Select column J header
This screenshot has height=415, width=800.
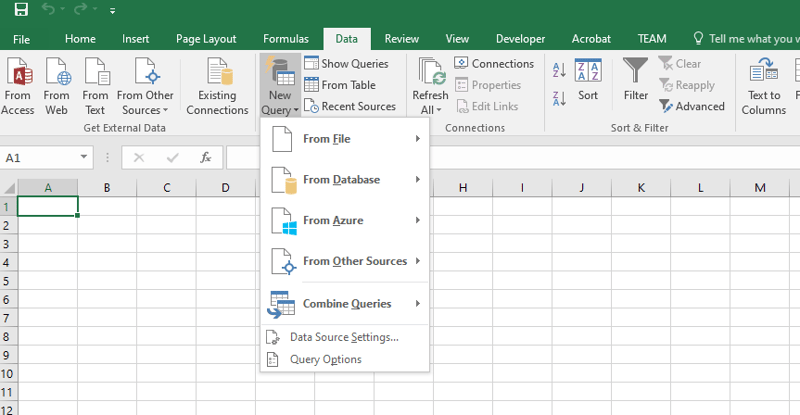coord(581,188)
